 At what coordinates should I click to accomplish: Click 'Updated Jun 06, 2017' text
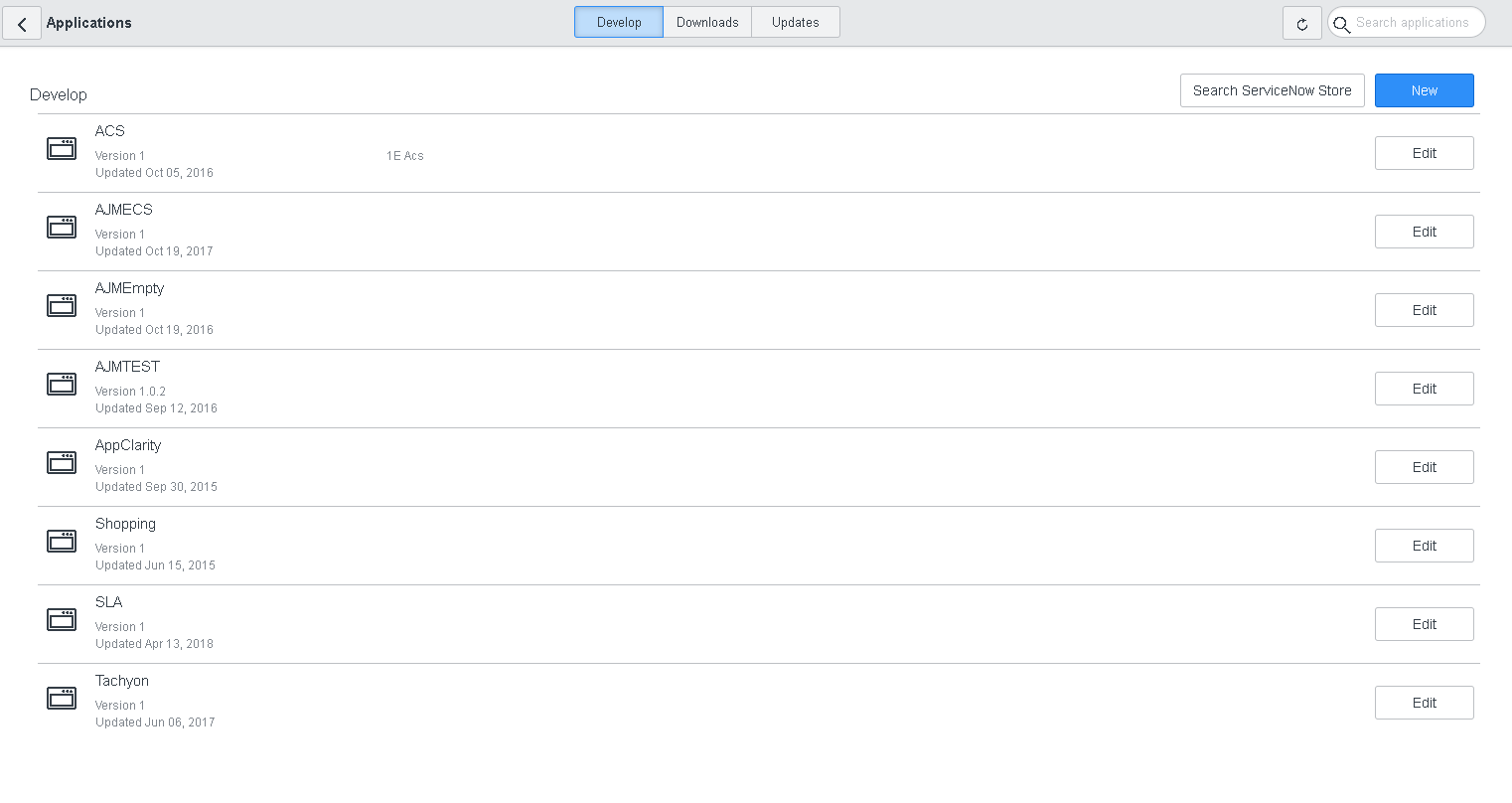tap(155, 723)
